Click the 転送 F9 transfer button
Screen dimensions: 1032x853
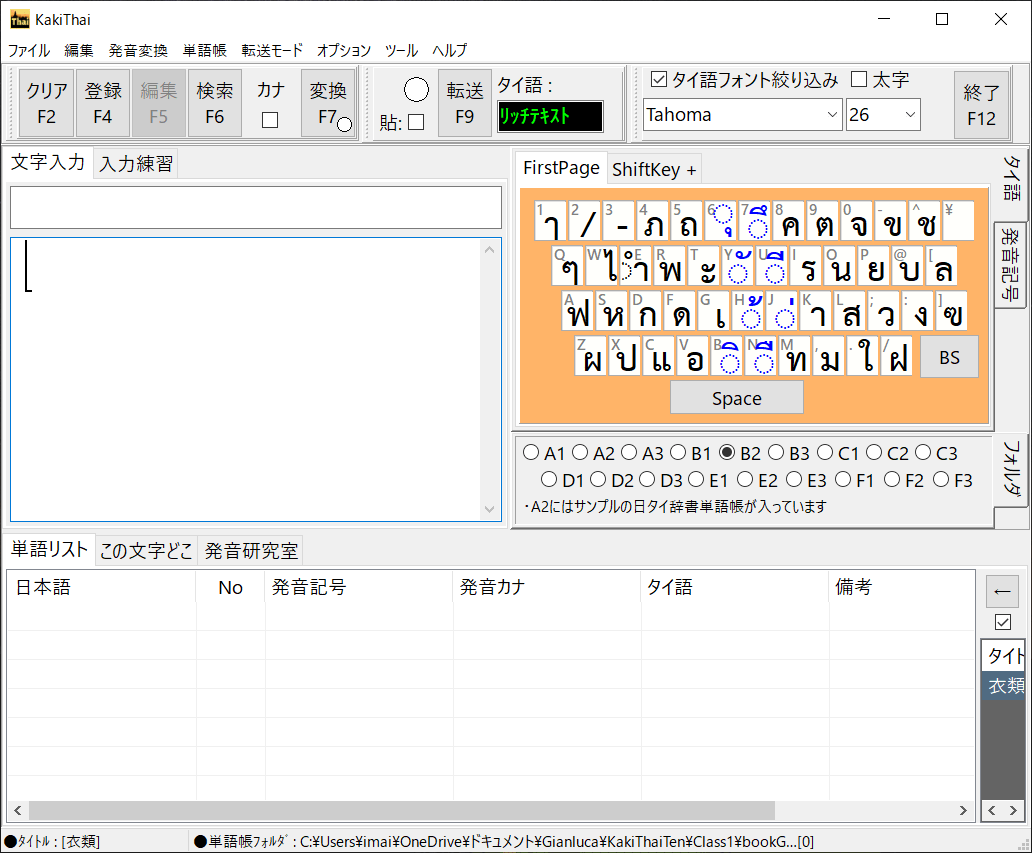coord(465,103)
